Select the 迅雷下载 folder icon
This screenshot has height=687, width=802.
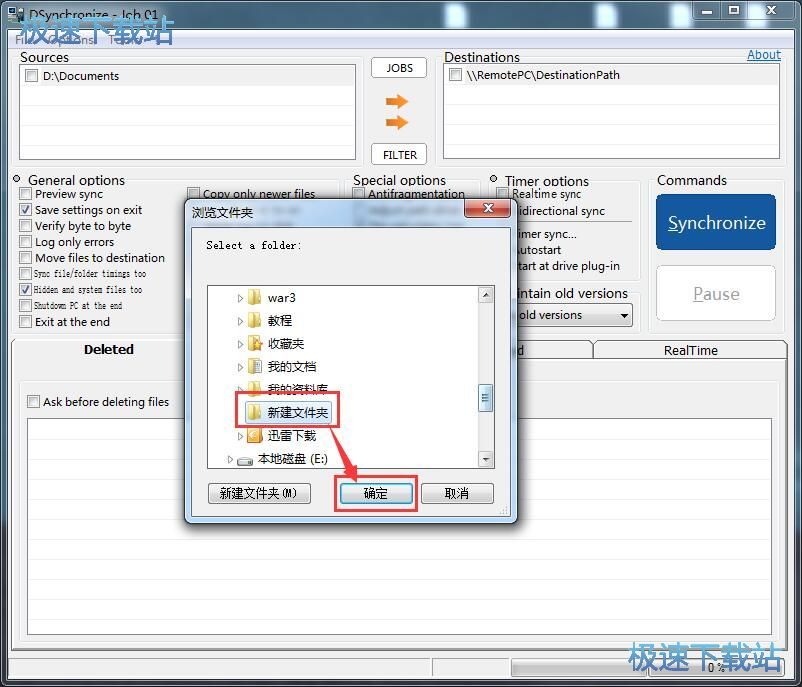pos(255,436)
